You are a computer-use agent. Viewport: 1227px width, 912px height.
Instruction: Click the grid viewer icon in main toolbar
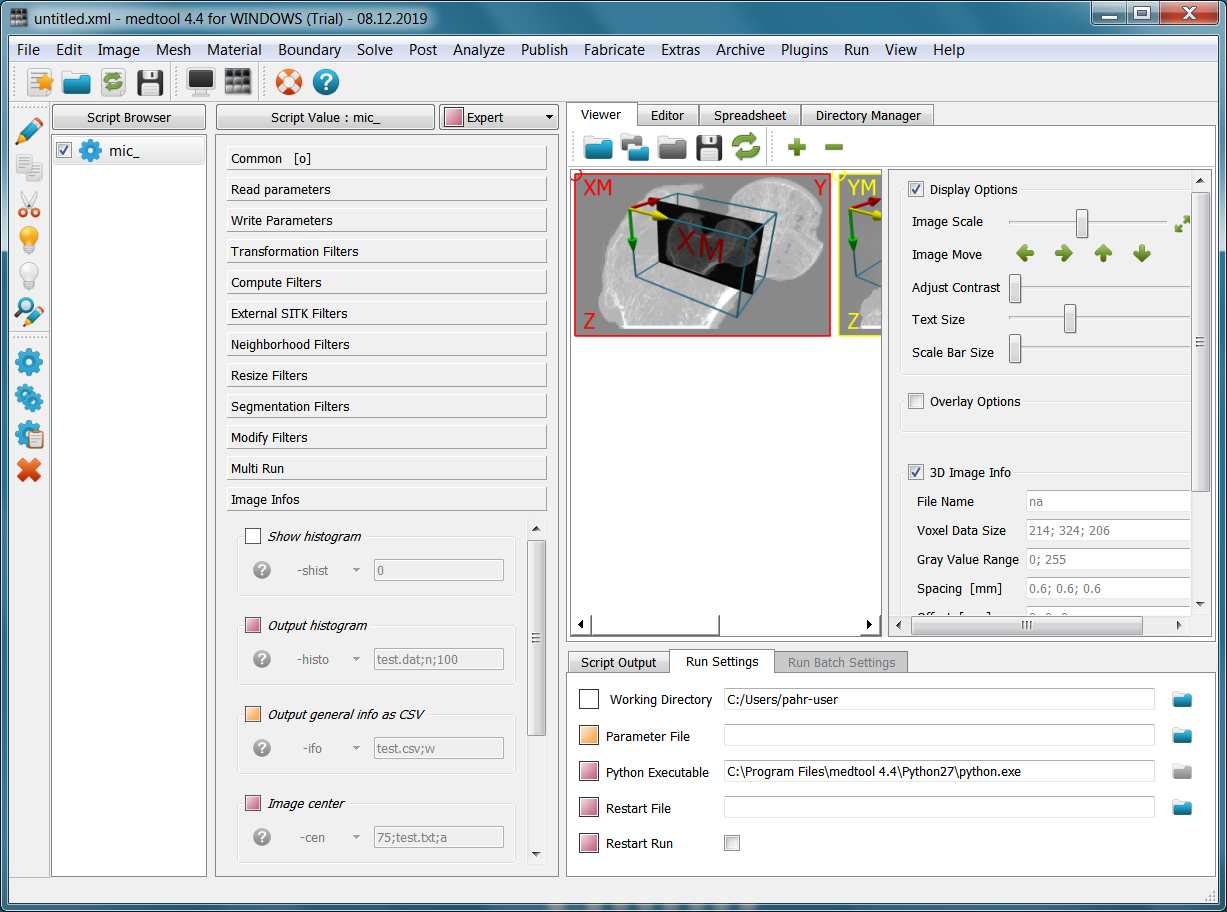238,82
